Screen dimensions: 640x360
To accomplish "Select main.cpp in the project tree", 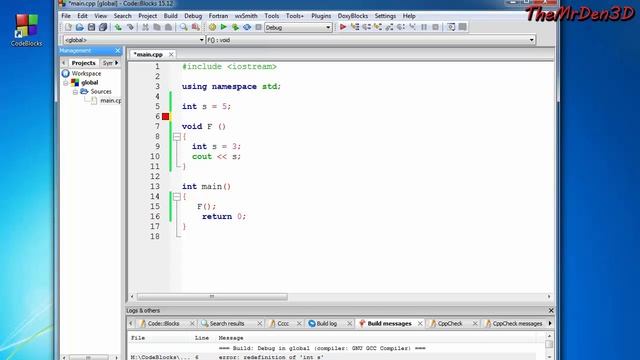I will point(111,100).
